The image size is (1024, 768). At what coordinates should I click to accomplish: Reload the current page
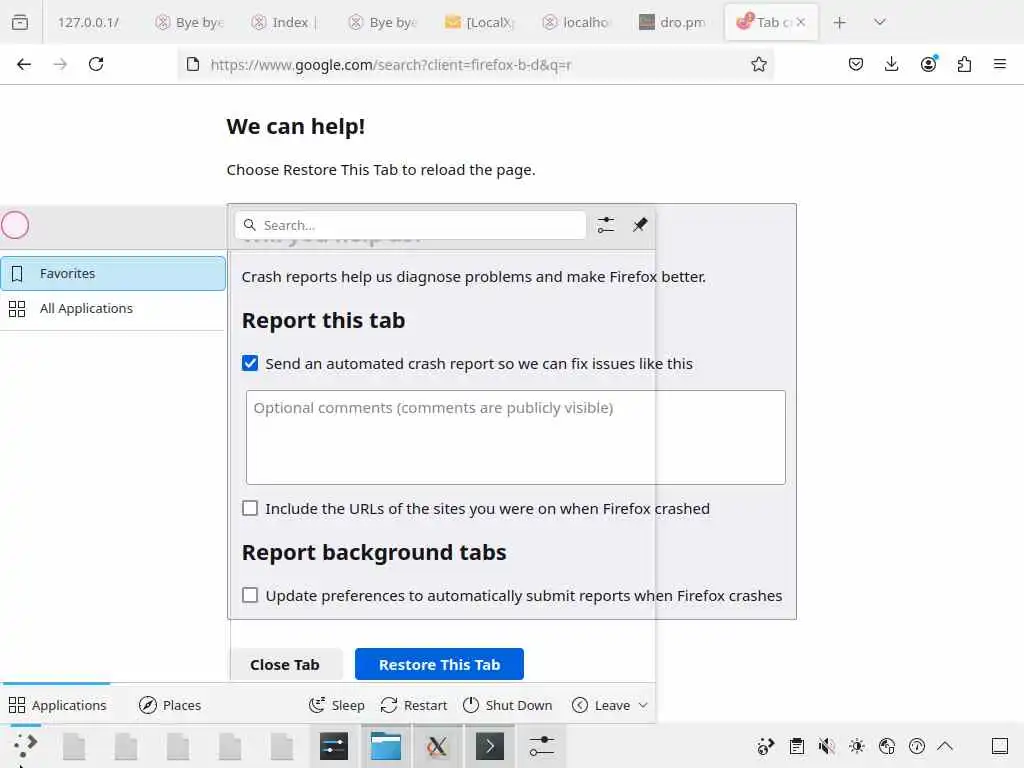pos(96,64)
